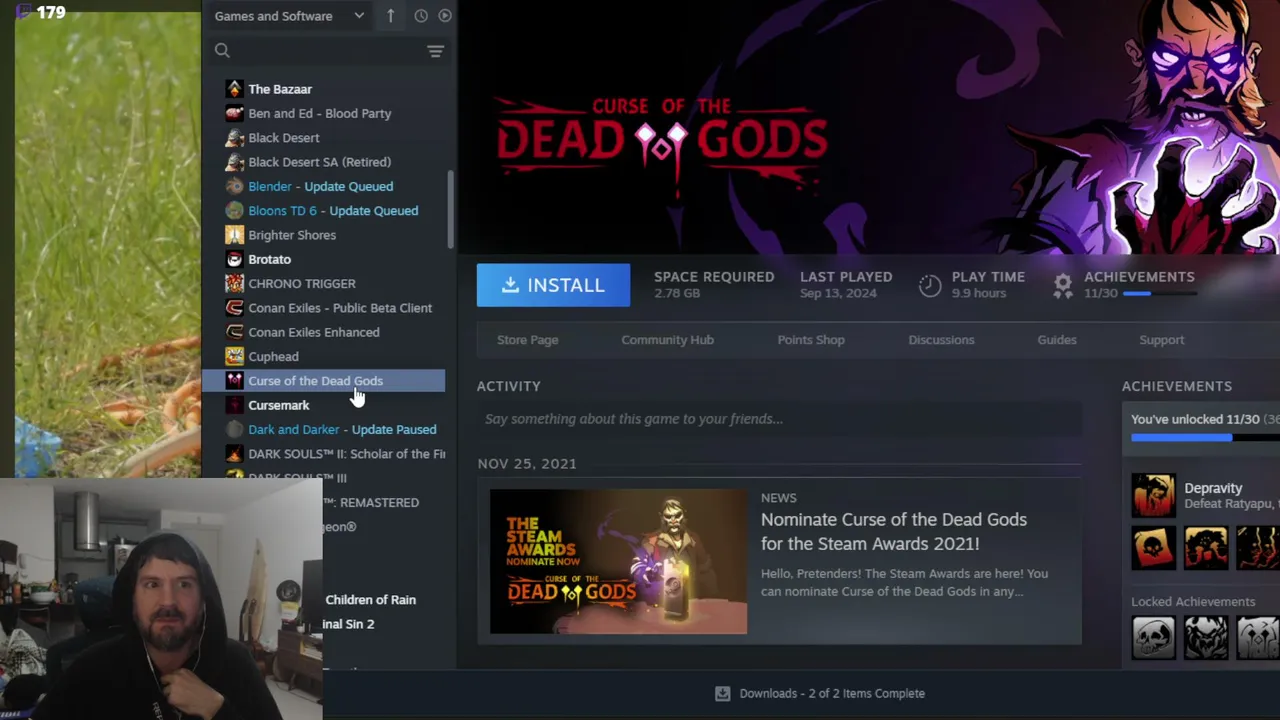The height and width of the screenshot is (720, 1280).
Task: Click the Downloads tray icon in the bottom bar
Action: [723, 693]
